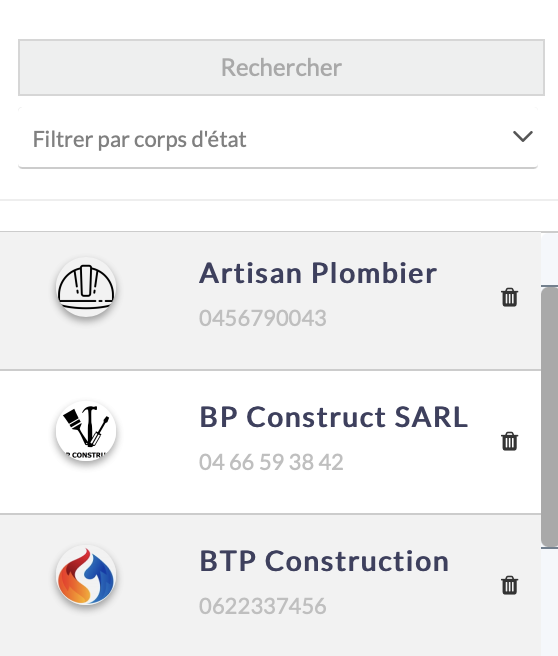Select the BTP Construction company name
This screenshot has height=656, width=558.
click(x=324, y=561)
